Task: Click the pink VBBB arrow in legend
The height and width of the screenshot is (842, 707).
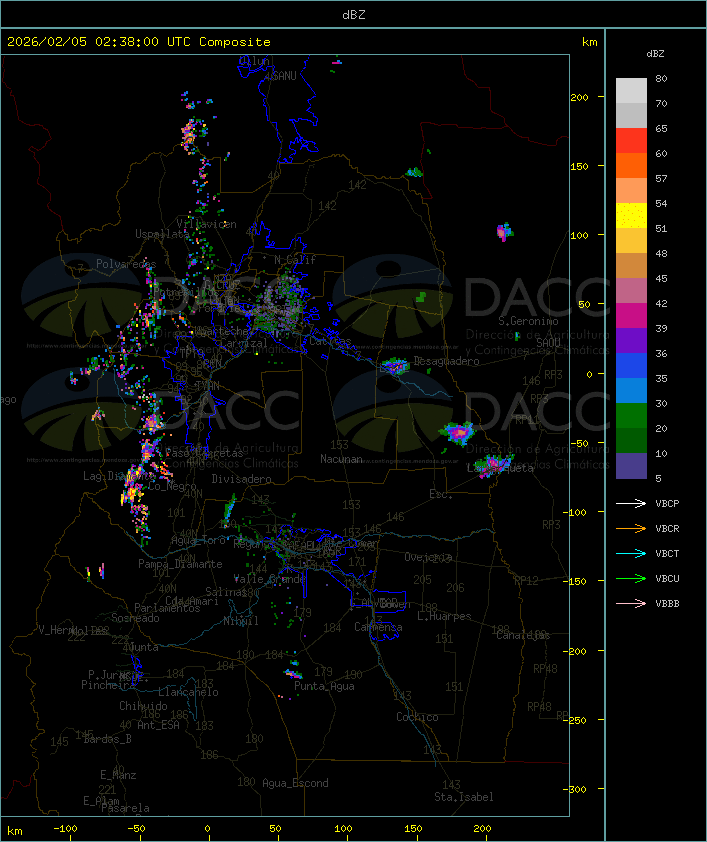Action: [x=631, y=603]
